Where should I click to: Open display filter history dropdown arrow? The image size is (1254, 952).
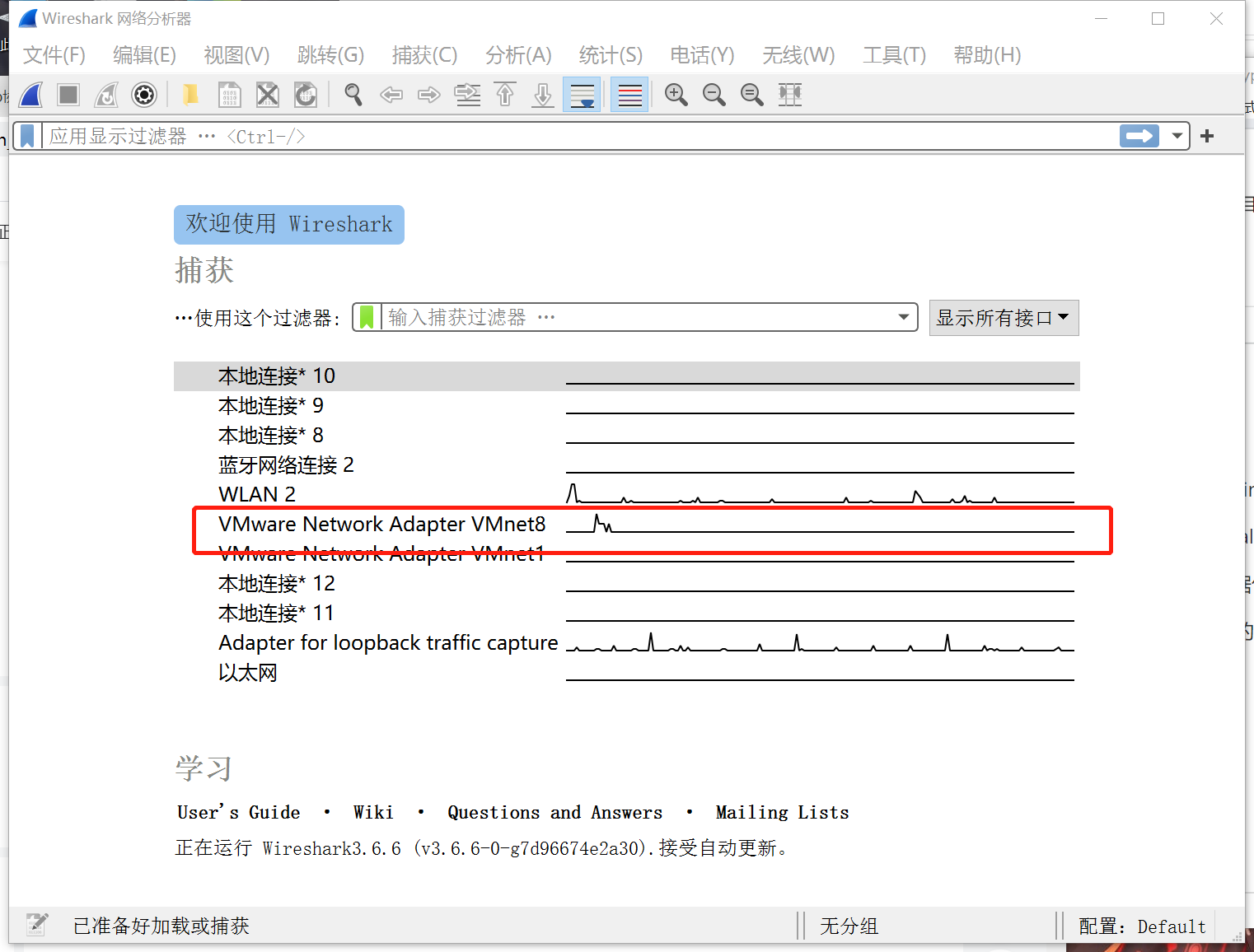(x=1177, y=136)
